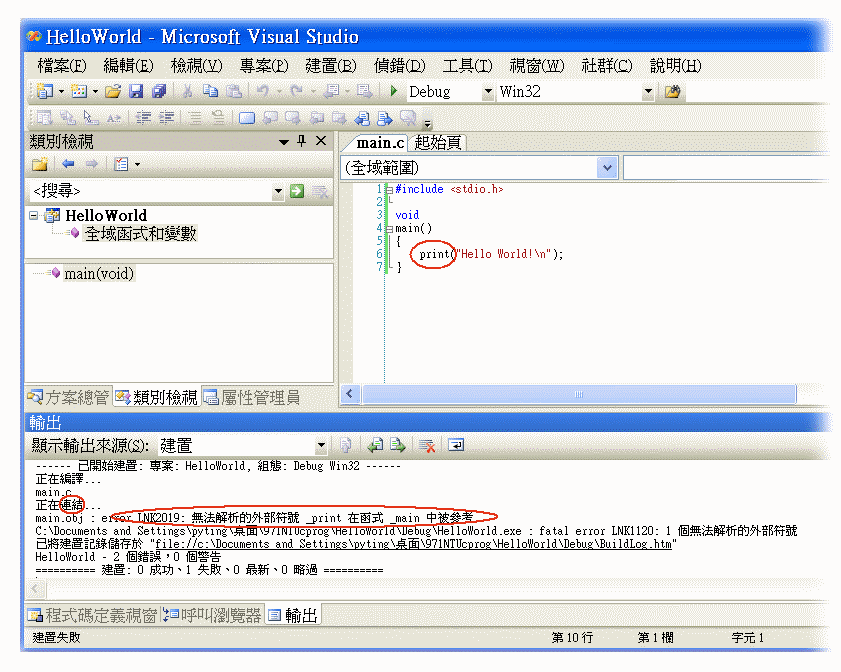The image size is (841, 672).
Task: Open the output source 建置 dropdown
Action: click(x=321, y=445)
